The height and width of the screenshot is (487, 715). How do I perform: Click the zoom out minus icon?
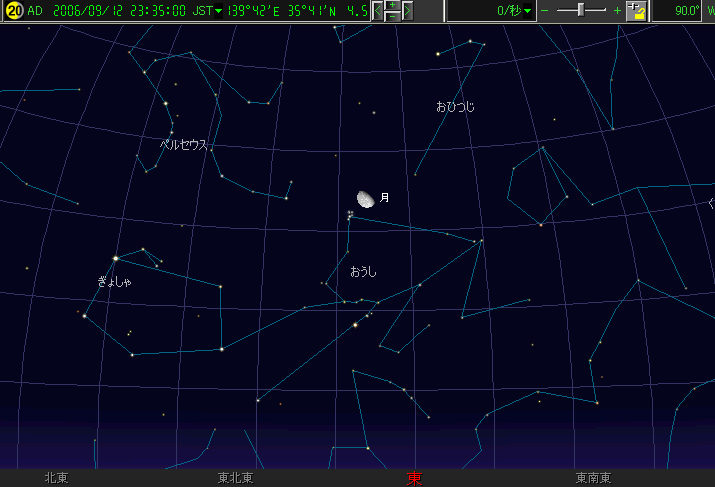[x=545, y=11]
